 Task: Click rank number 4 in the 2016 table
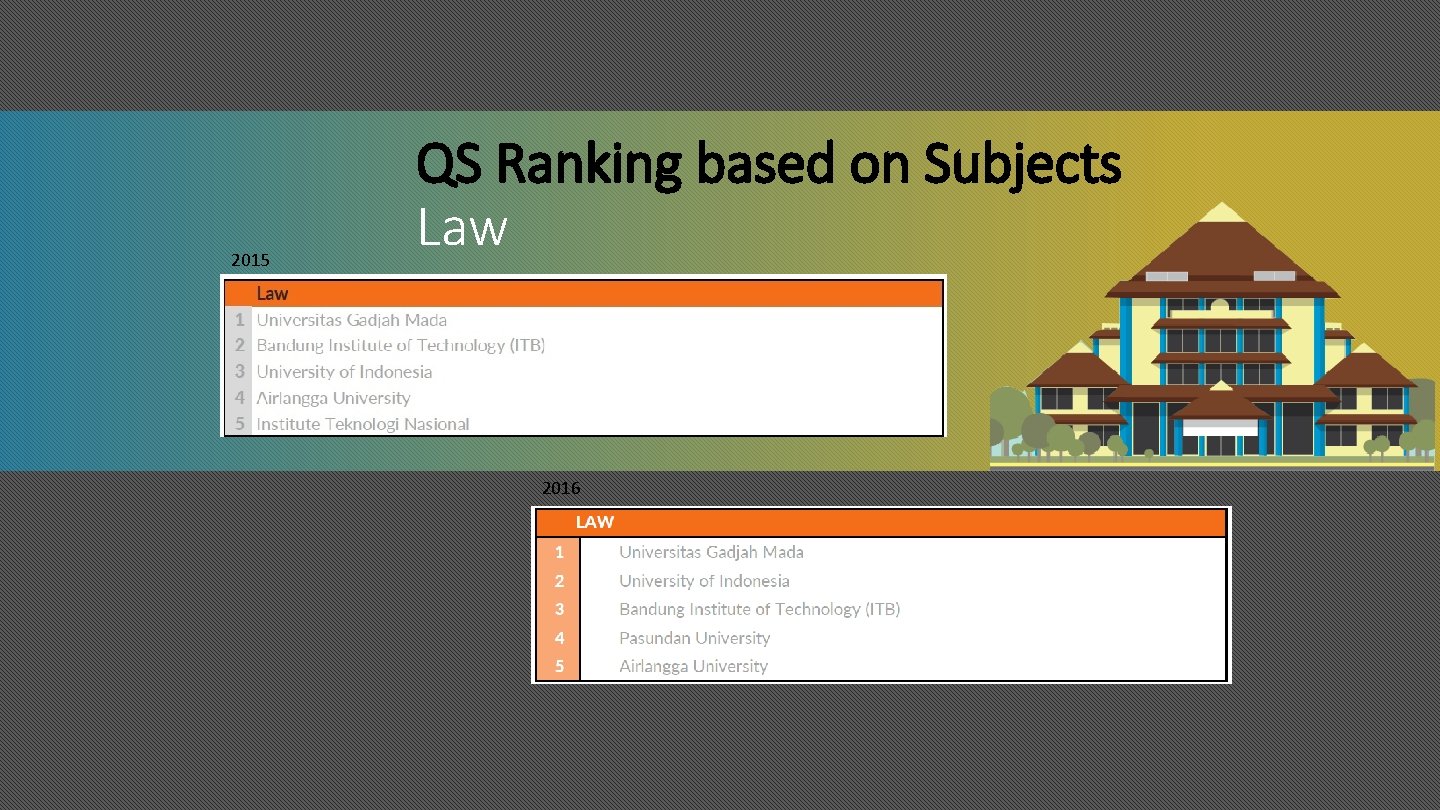[x=559, y=638]
